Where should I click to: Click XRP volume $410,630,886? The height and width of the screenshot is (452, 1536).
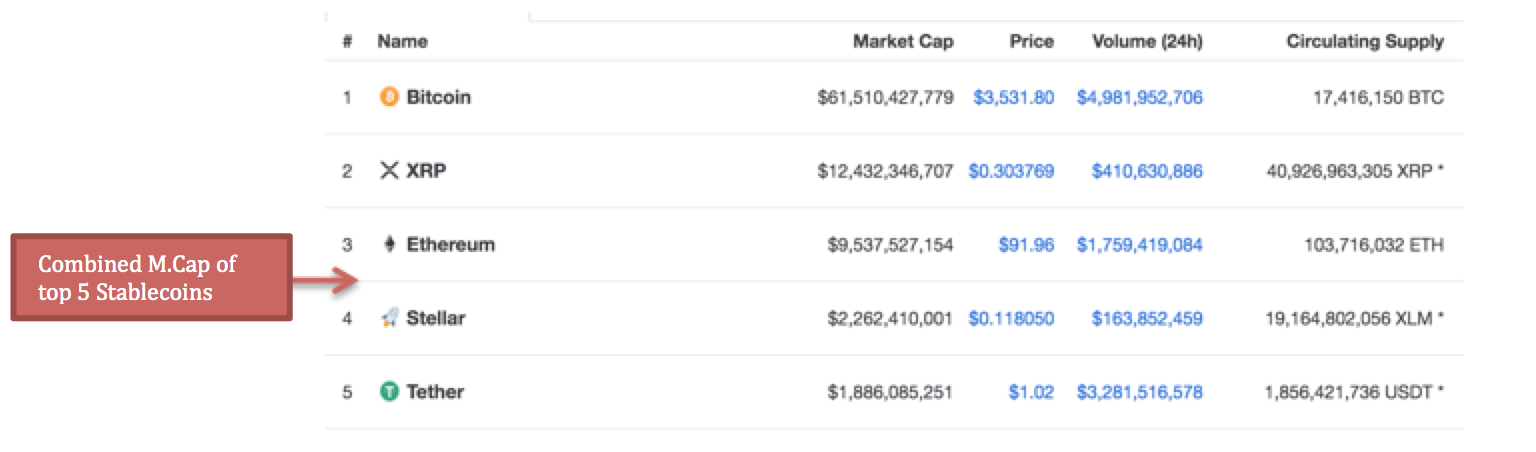tap(1147, 171)
